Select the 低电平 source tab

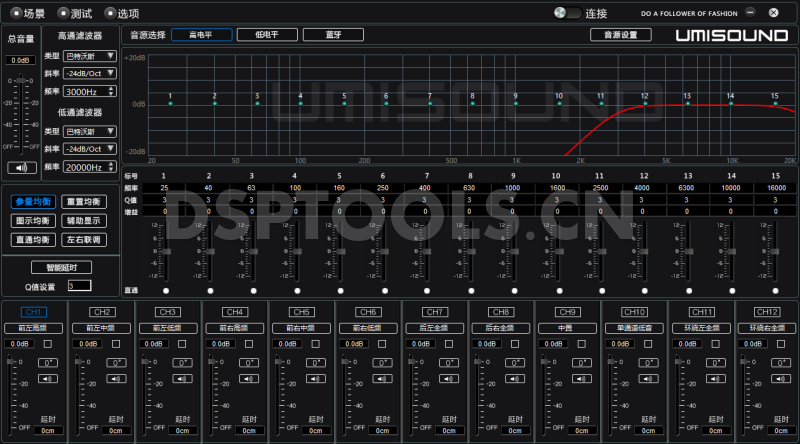point(267,35)
